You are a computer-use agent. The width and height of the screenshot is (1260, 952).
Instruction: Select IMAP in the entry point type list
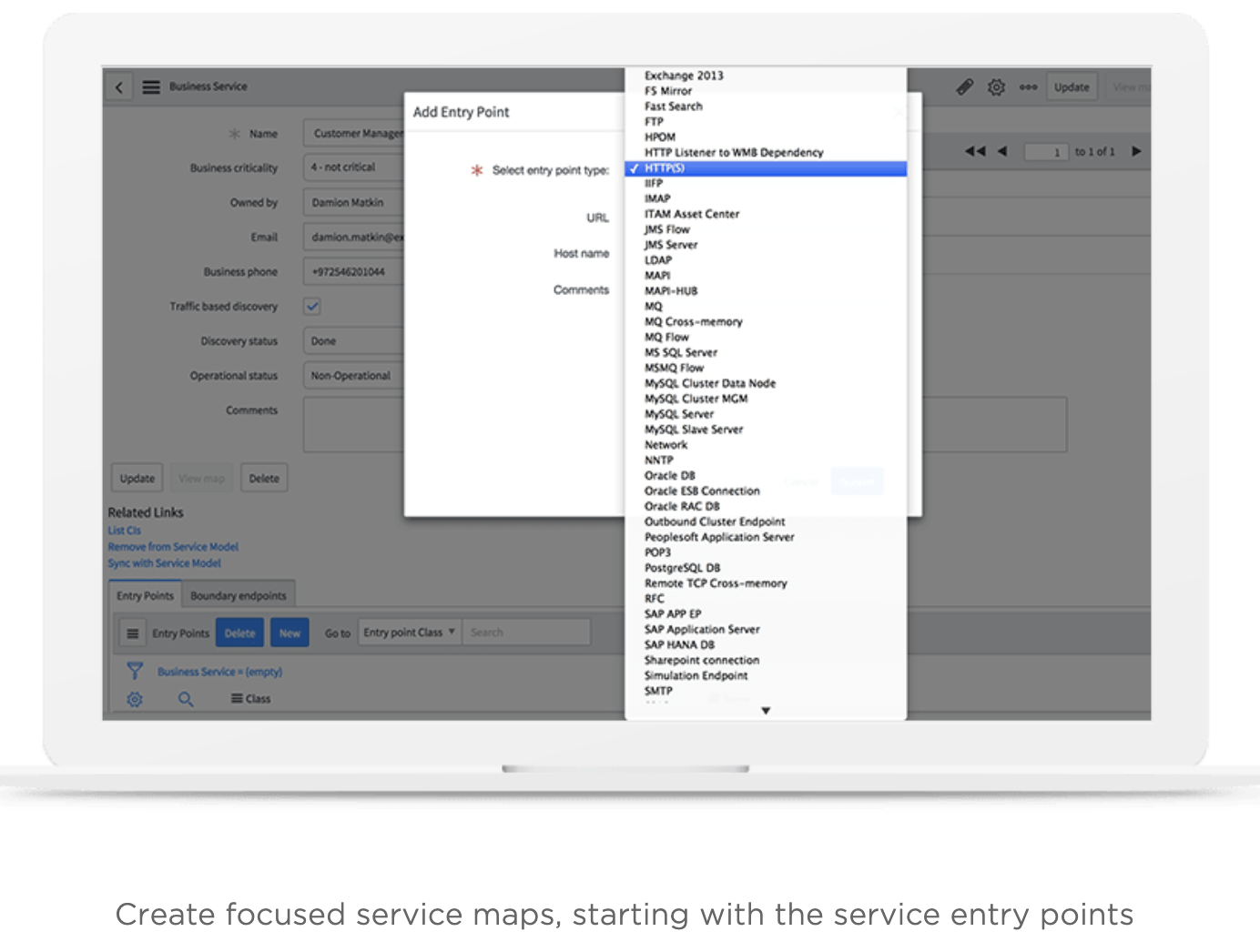(656, 198)
